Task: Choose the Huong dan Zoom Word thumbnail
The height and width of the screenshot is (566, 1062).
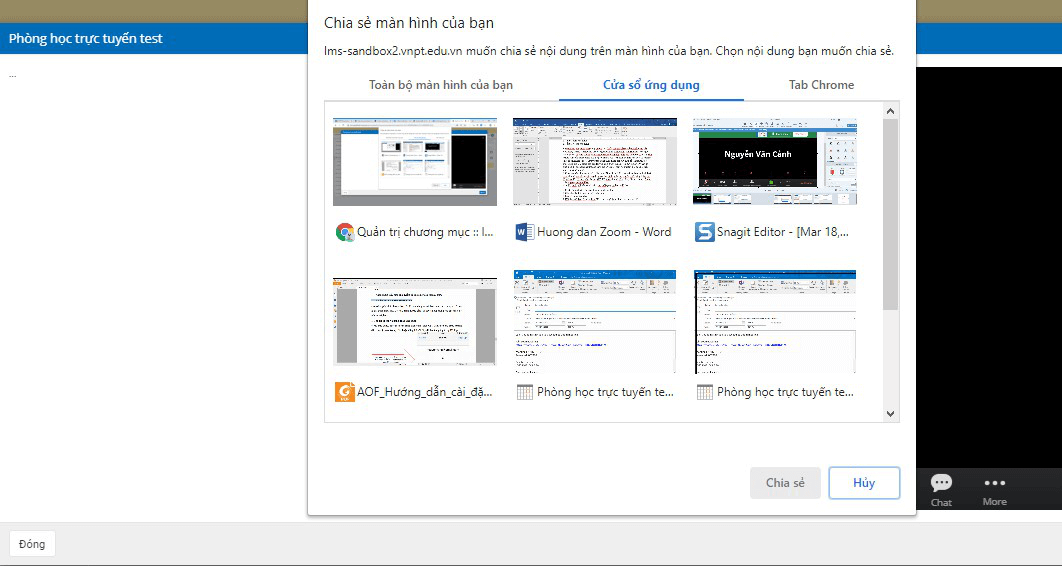Action: click(594, 161)
